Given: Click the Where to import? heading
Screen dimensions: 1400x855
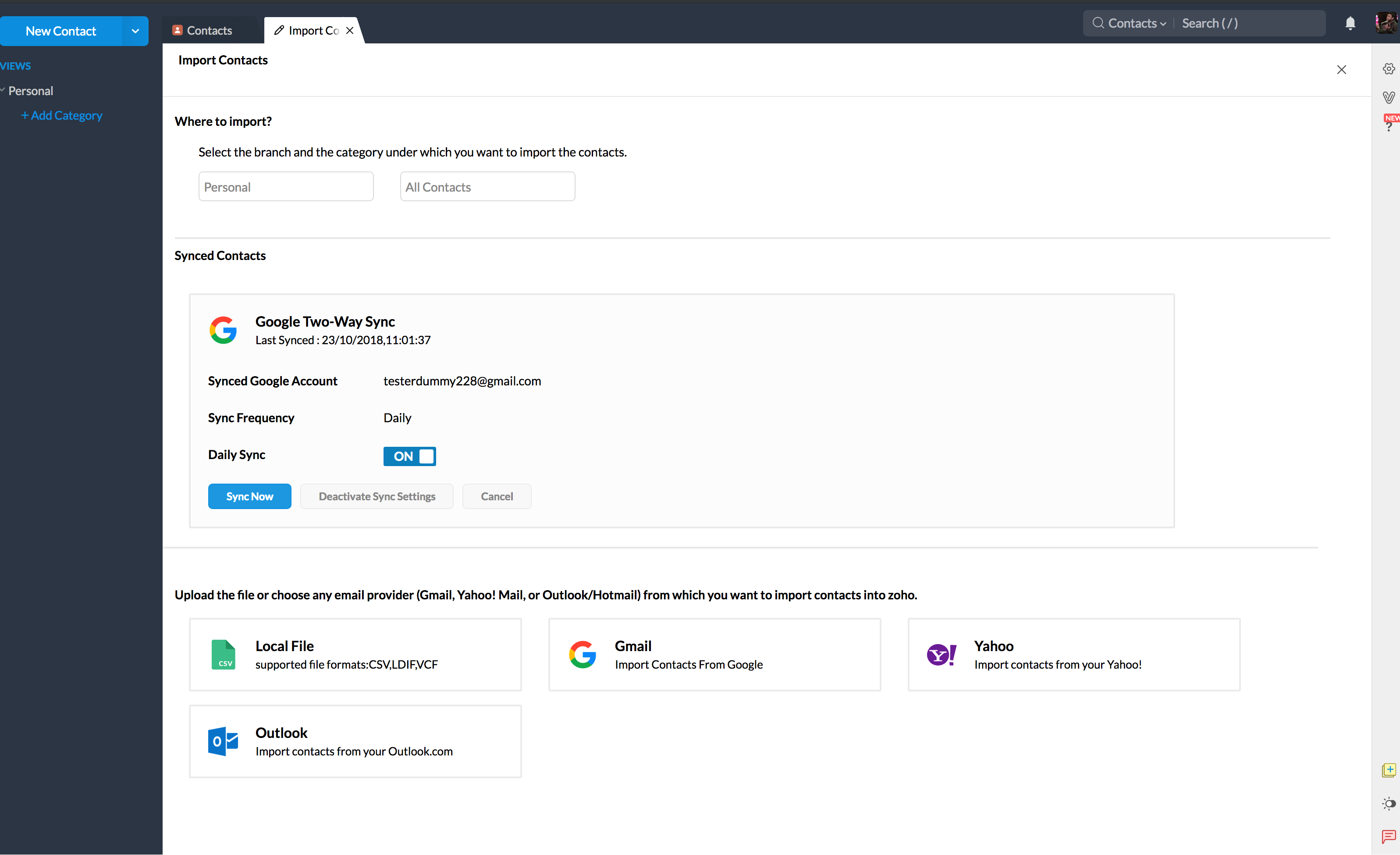Looking at the screenshot, I should 223,121.
